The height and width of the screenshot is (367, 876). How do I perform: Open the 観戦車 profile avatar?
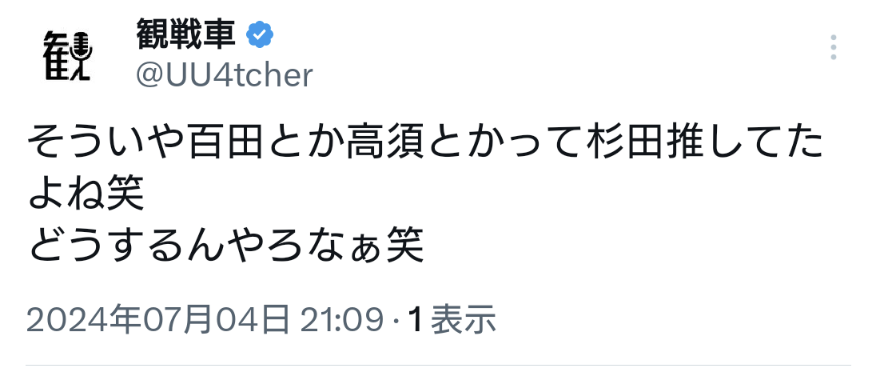point(68,56)
